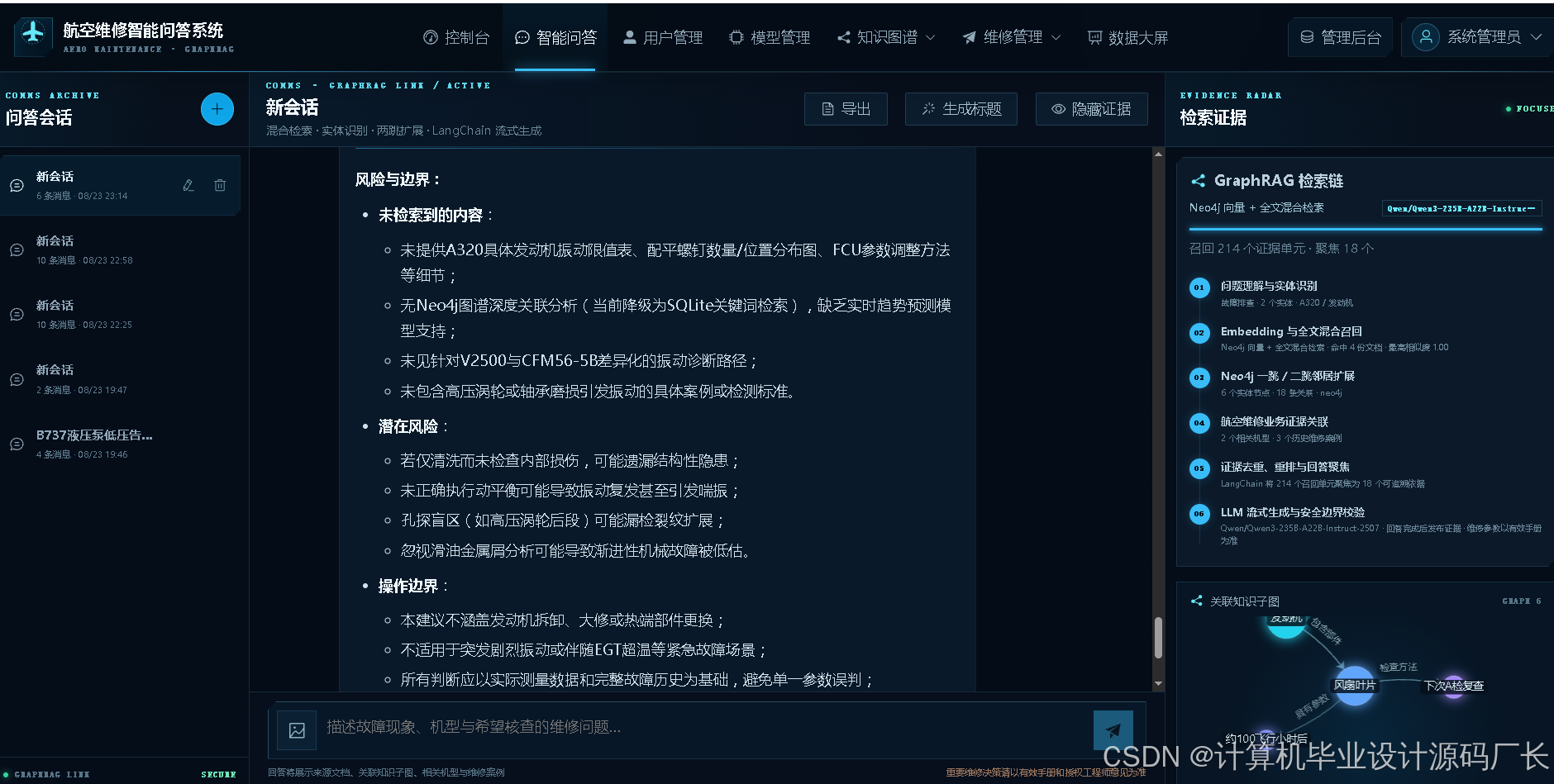Screen dimensions: 1554x784
Task: Click step text 航空维修业务证据关联
Action: (1275, 421)
